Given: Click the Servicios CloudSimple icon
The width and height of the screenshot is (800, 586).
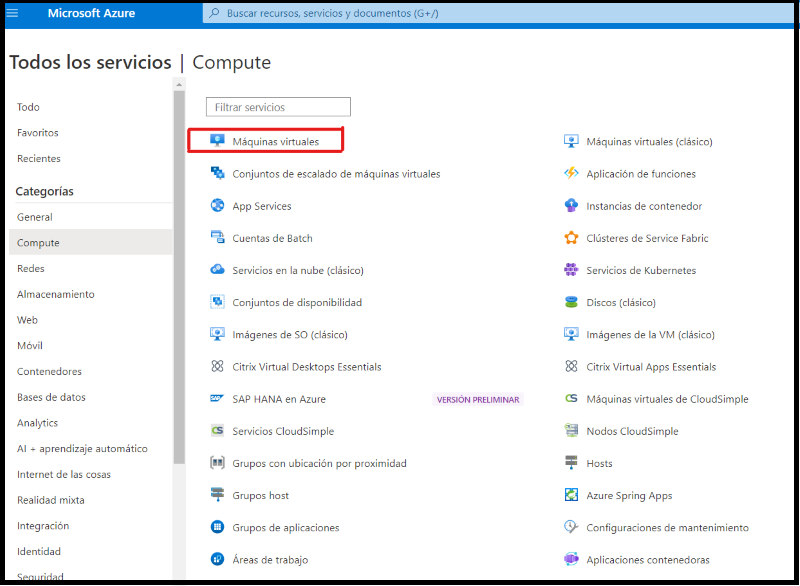Looking at the screenshot, I should pyautogui.click(x=217, y=430).
